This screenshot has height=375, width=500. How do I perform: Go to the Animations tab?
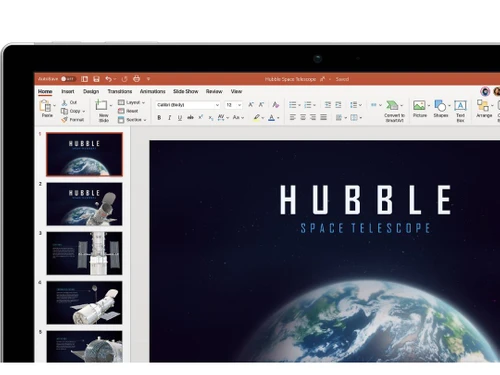153,91
